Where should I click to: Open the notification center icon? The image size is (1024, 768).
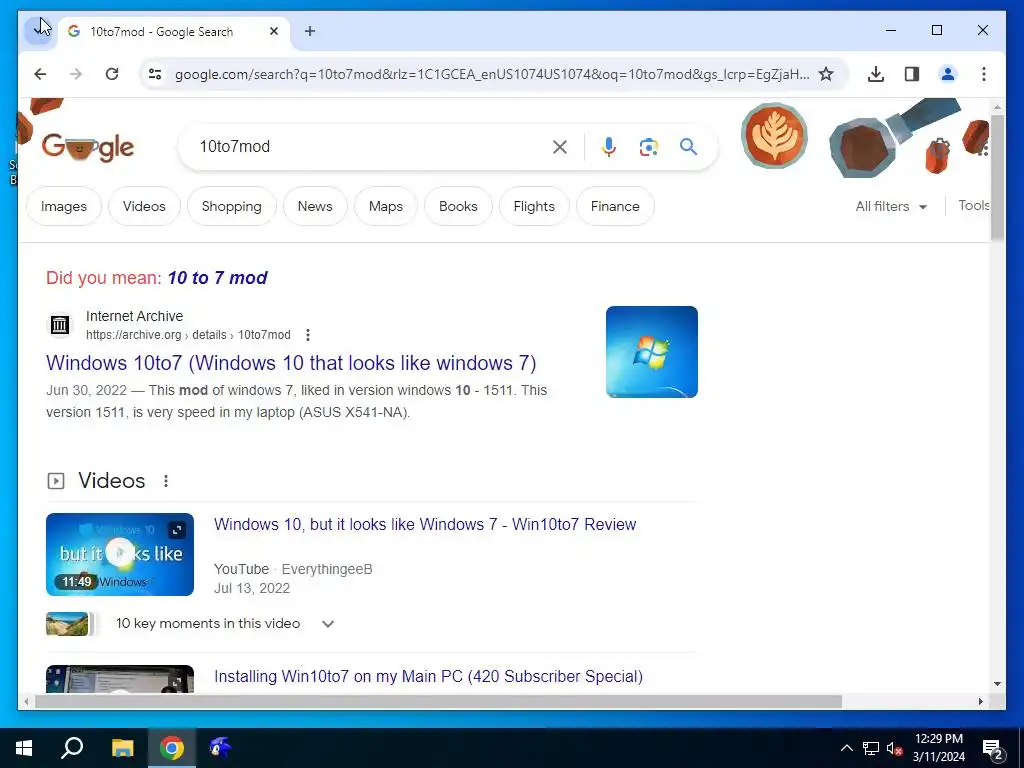[x=993, y=749]
